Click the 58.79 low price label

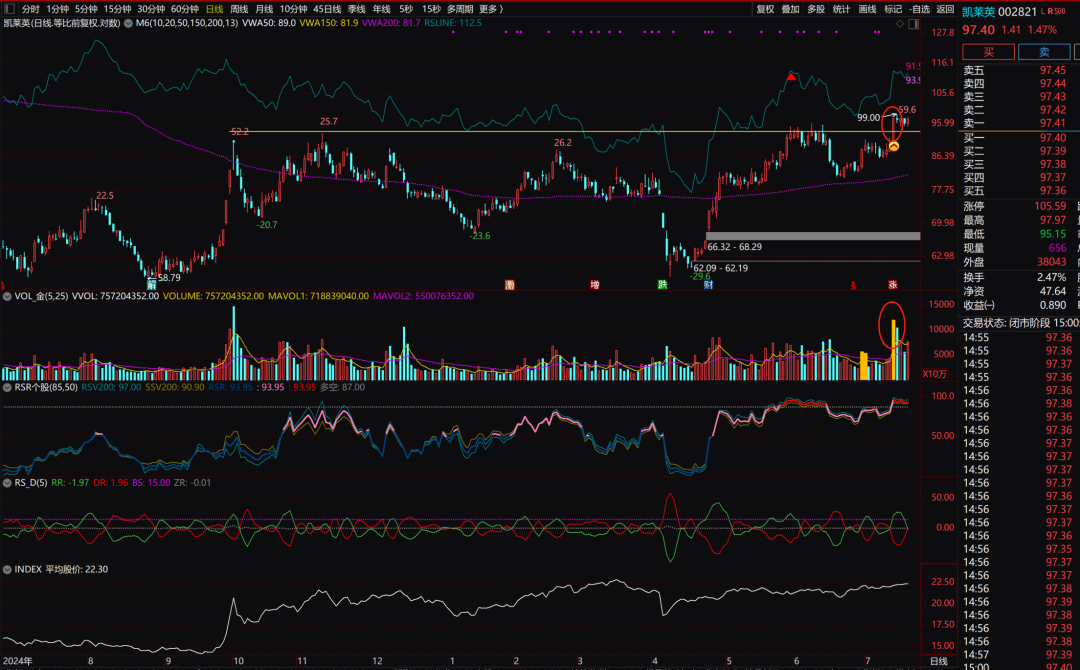(169, 278)
